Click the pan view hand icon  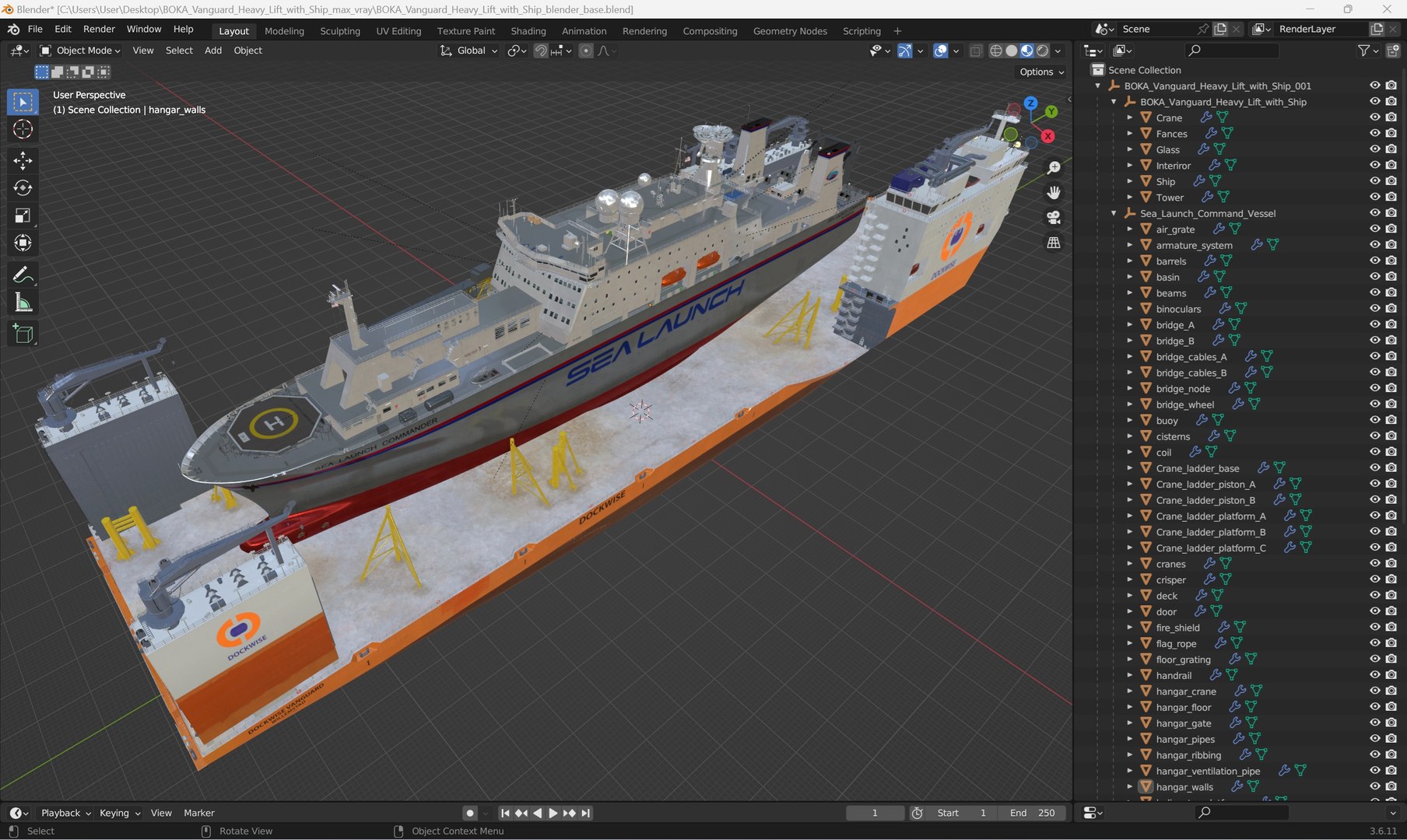[x=1054, y=192]
